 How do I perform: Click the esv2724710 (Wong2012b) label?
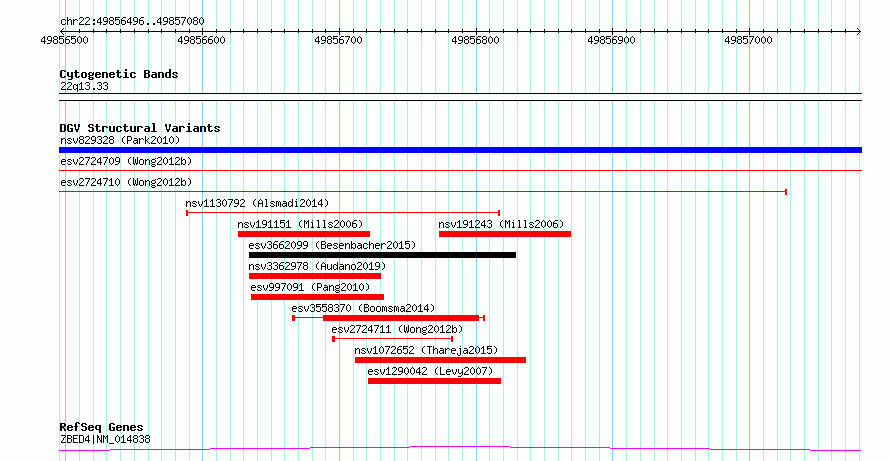point(126,182)
